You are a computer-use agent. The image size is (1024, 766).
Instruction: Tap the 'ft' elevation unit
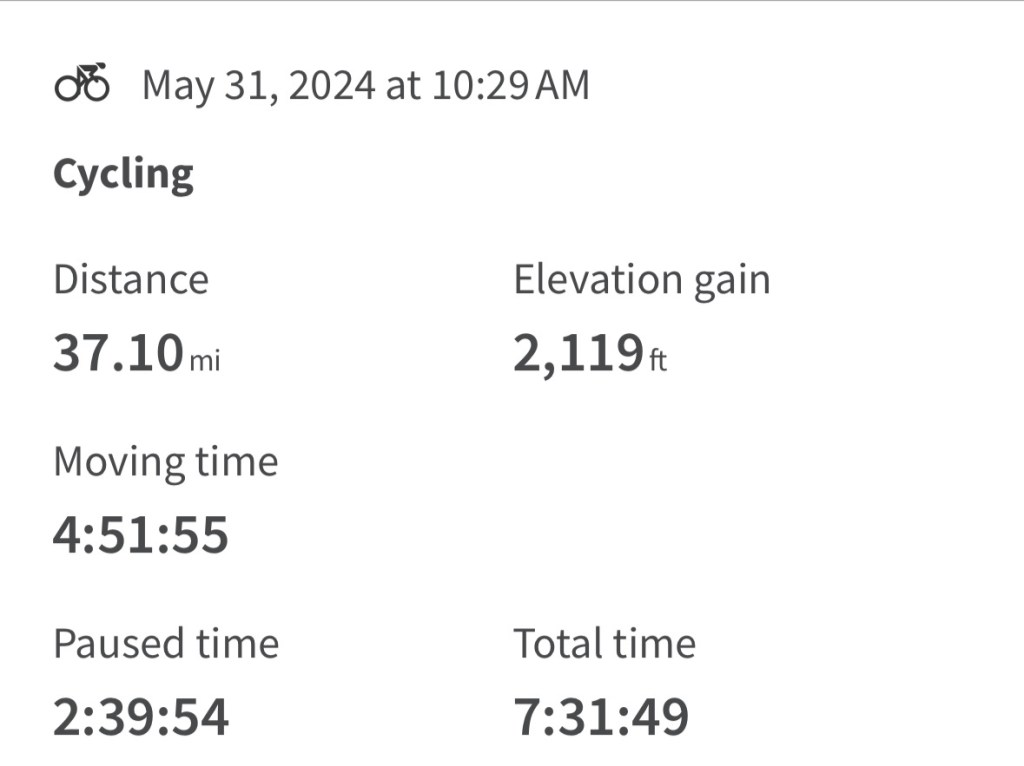657,360
